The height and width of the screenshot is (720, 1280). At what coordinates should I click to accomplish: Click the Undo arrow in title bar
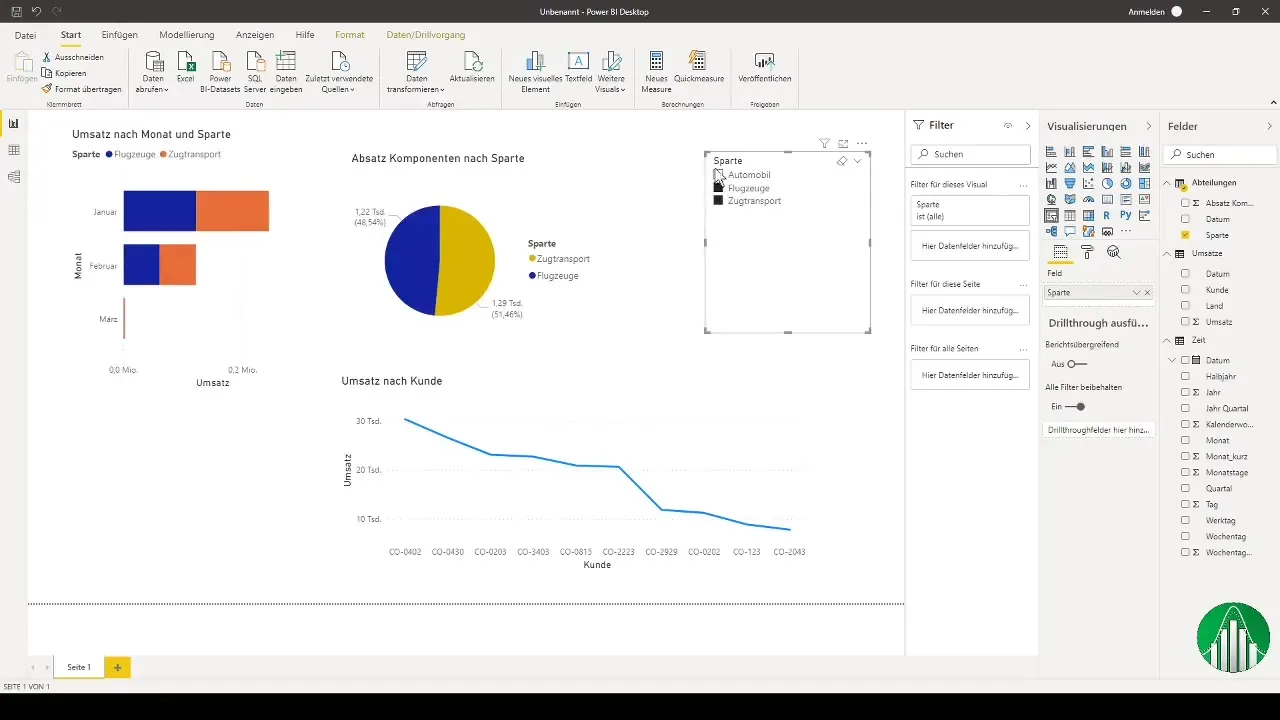point(36,11)
